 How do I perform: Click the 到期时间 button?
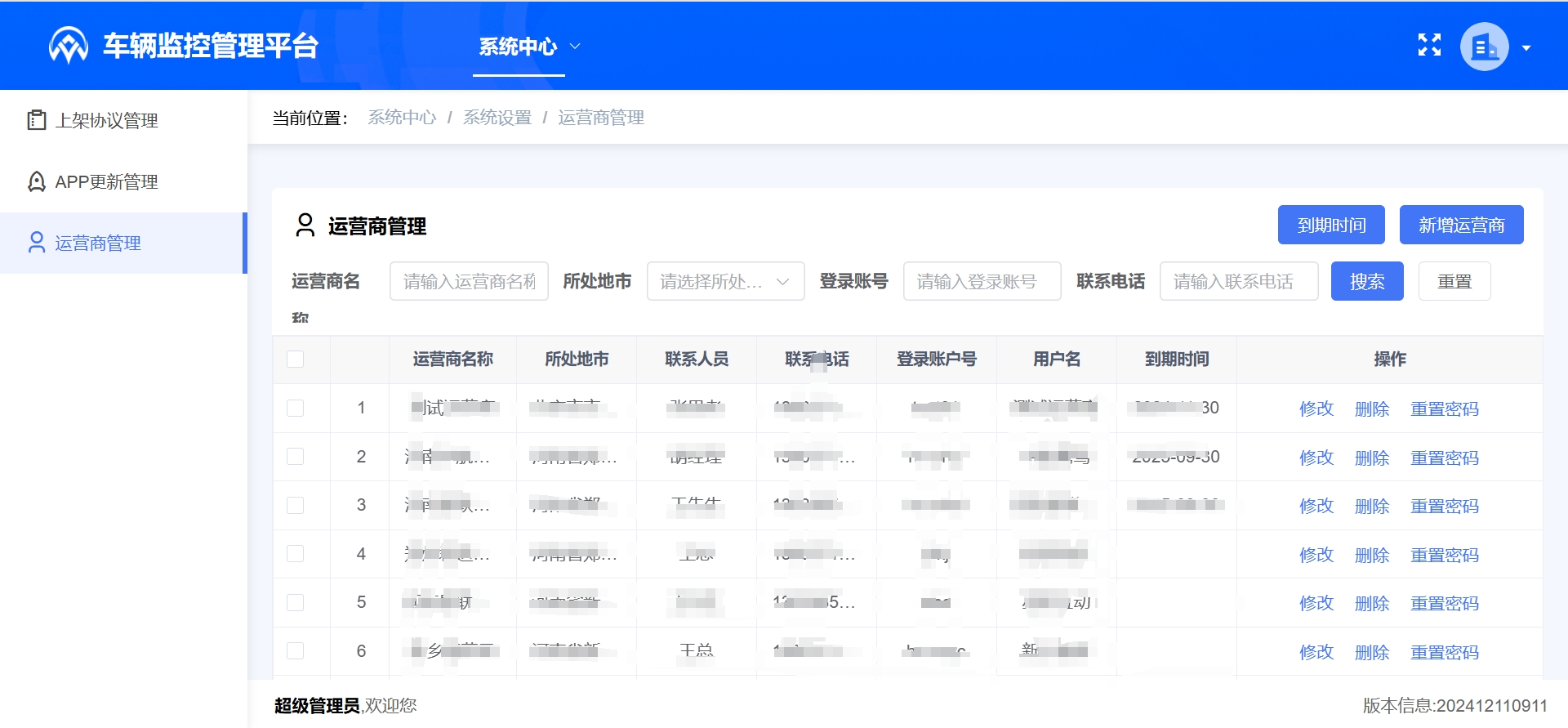pos(1331,225)
